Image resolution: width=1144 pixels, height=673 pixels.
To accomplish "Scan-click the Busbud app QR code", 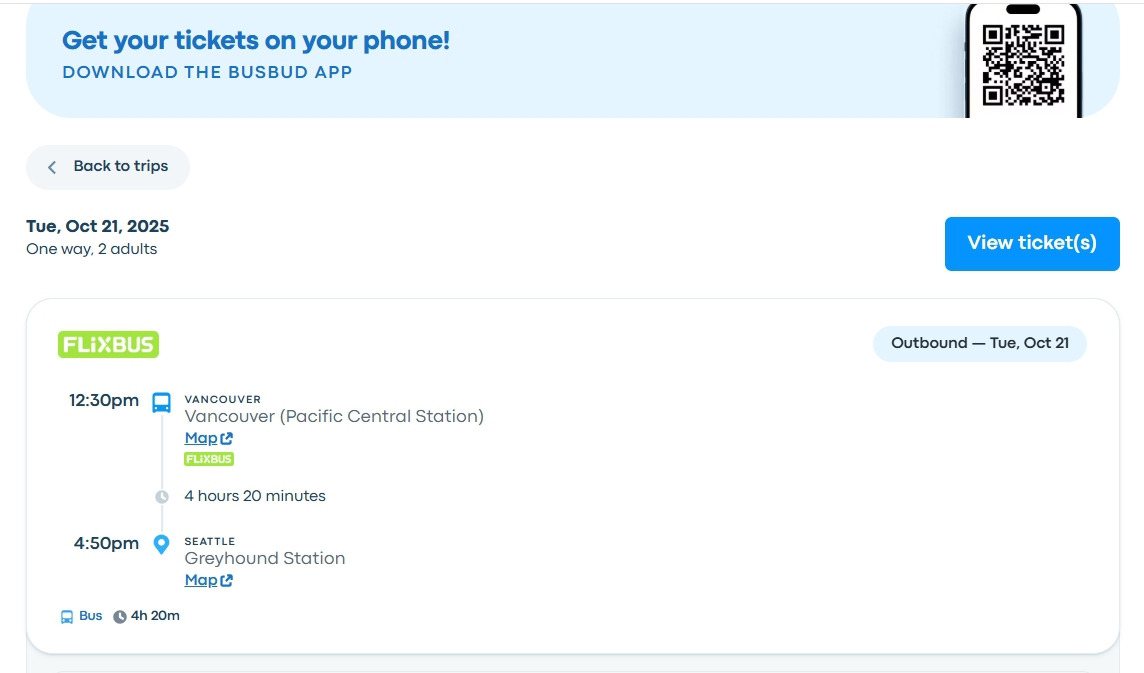I will click(1021, 65).
